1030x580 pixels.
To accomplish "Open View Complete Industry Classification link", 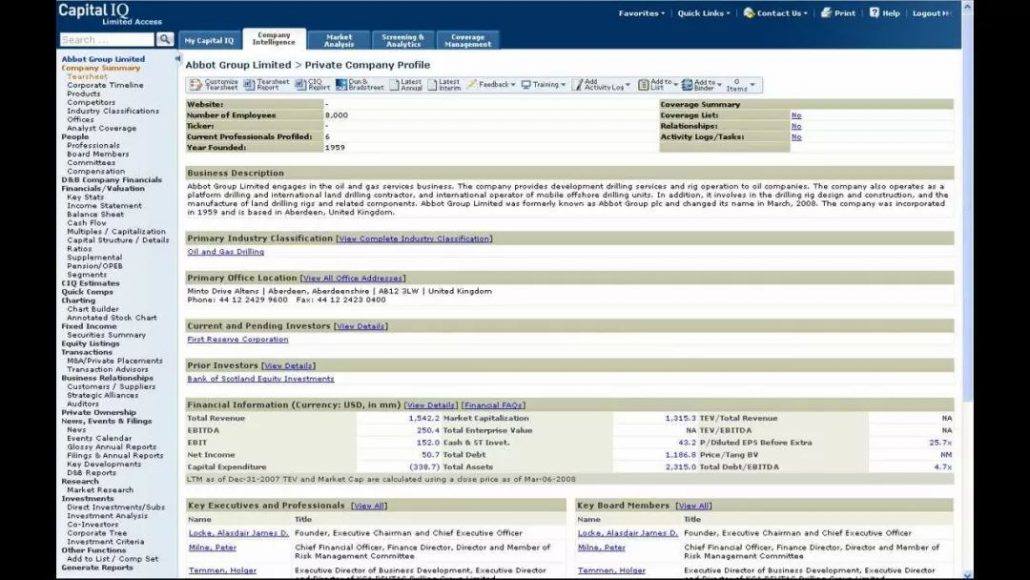I will click(x=414, y=238).
